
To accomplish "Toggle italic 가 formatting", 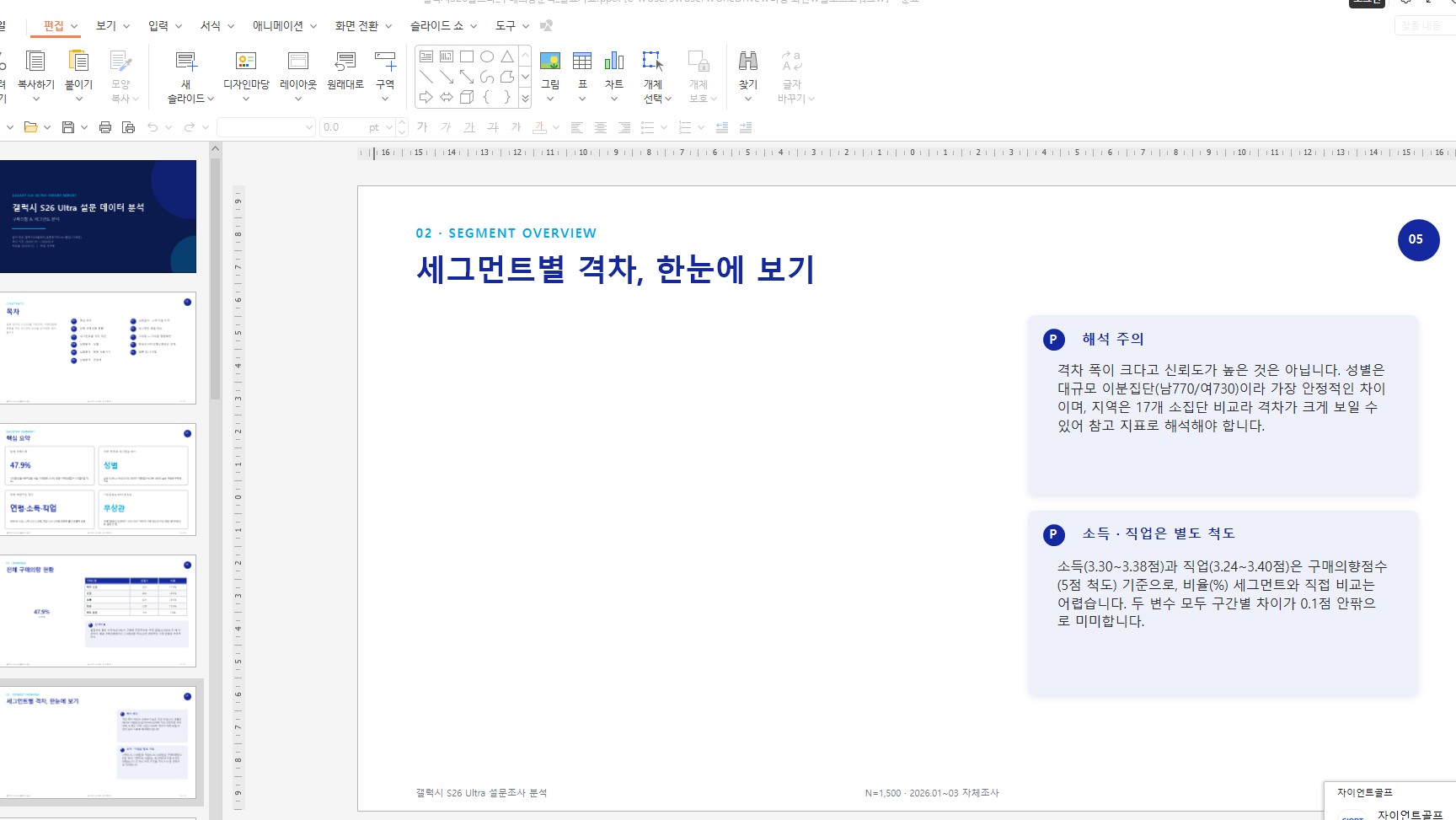I will 446,127.
